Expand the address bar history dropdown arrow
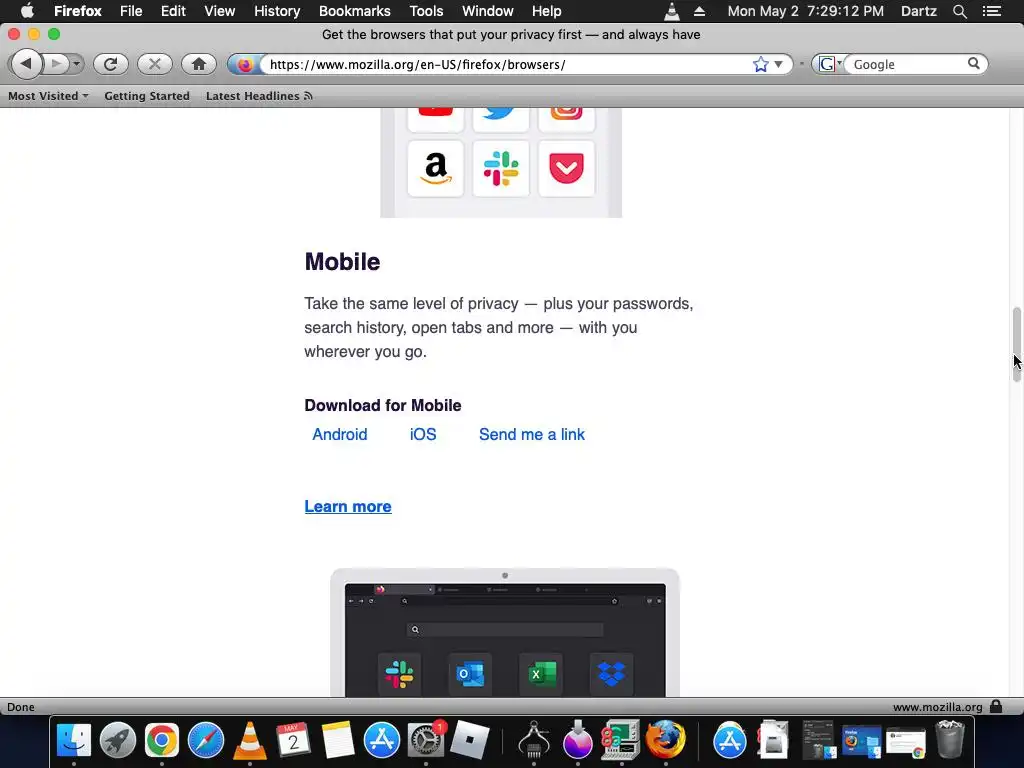 coord(778,64)
